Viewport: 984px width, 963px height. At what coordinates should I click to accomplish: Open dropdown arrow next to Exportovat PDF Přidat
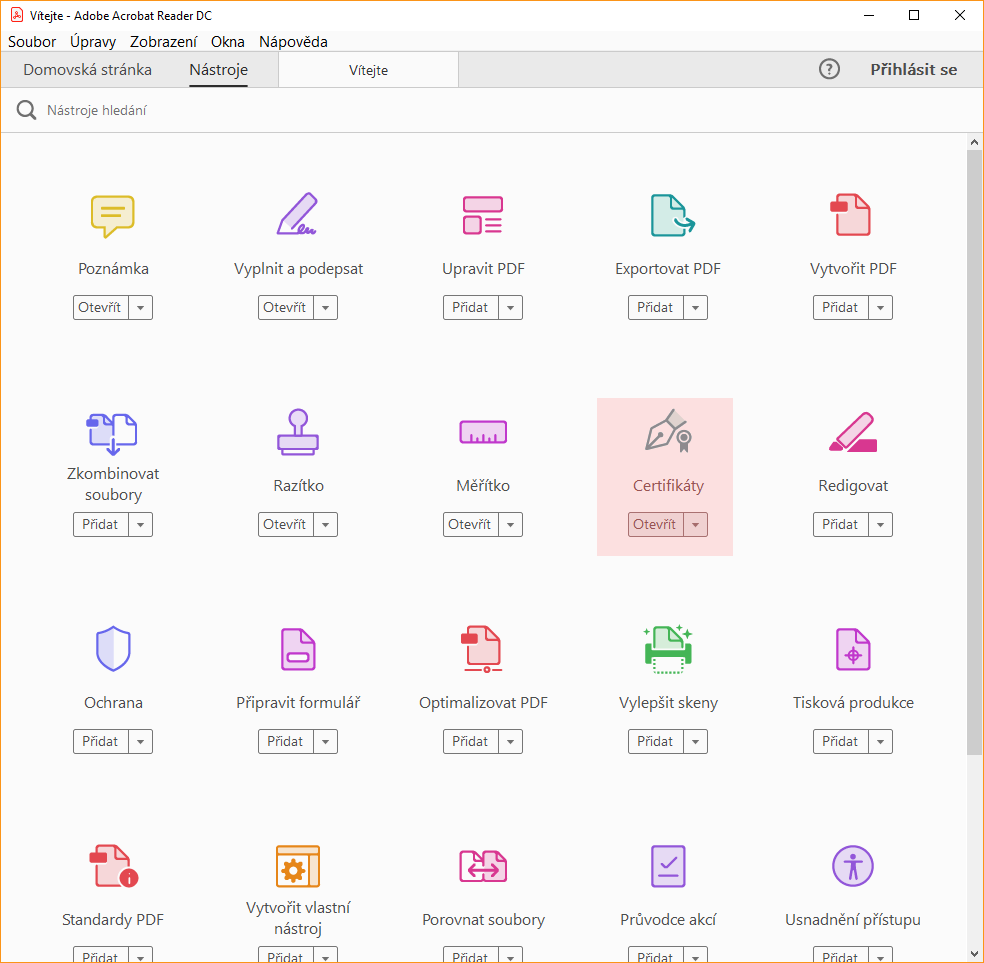click(695, 307)
